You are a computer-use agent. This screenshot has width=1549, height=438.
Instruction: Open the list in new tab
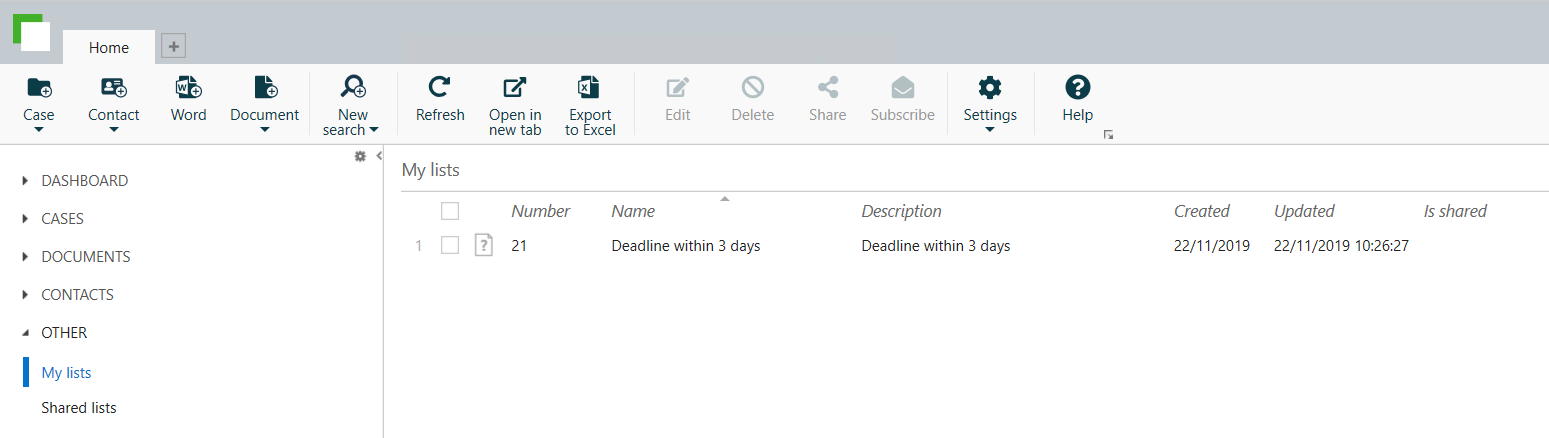tap(515, 88)
